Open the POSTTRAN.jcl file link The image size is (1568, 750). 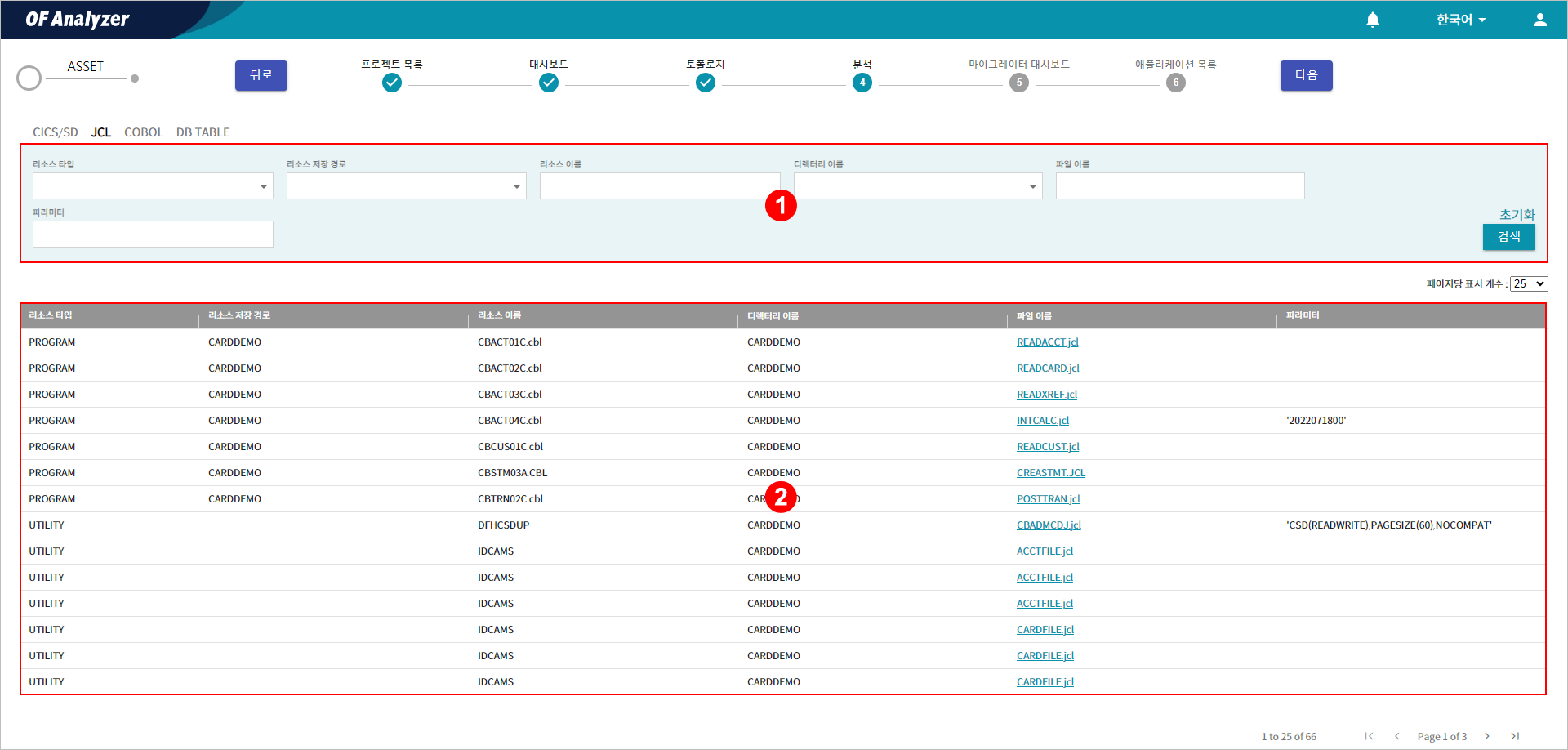tap(1049, 499)
